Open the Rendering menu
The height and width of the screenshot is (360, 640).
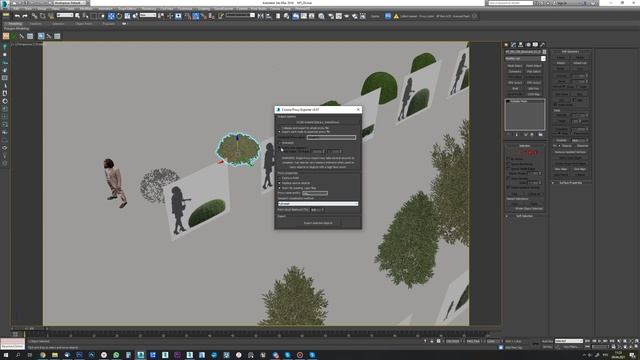(149, 8)
